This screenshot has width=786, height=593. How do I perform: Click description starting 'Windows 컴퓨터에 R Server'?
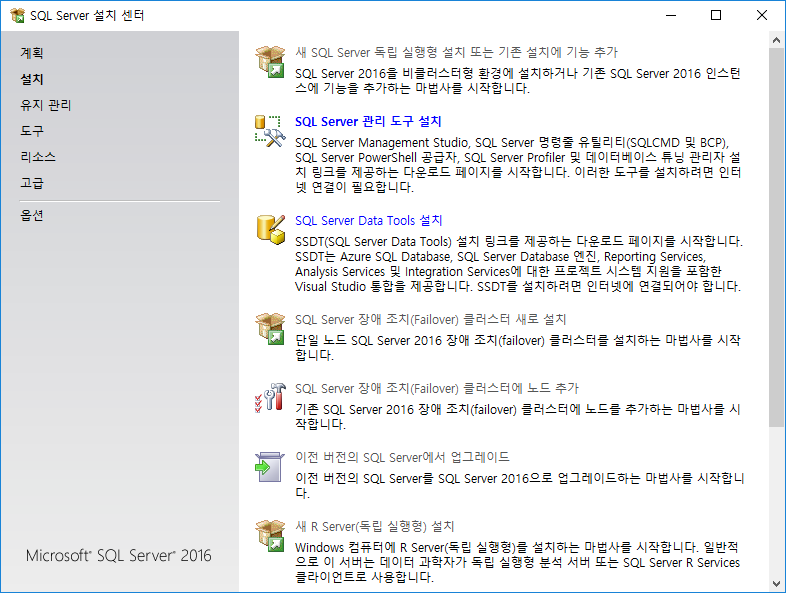pos(517,562)
